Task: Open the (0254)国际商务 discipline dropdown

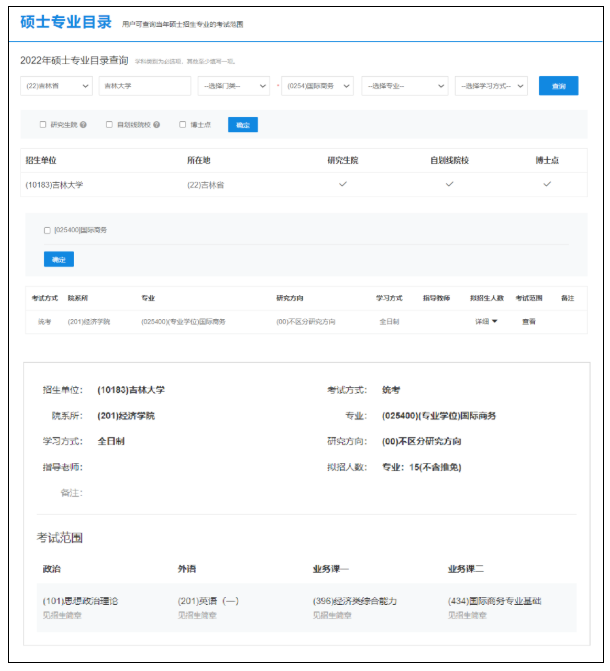Action: pyautogui.click(x=317, y=86)
